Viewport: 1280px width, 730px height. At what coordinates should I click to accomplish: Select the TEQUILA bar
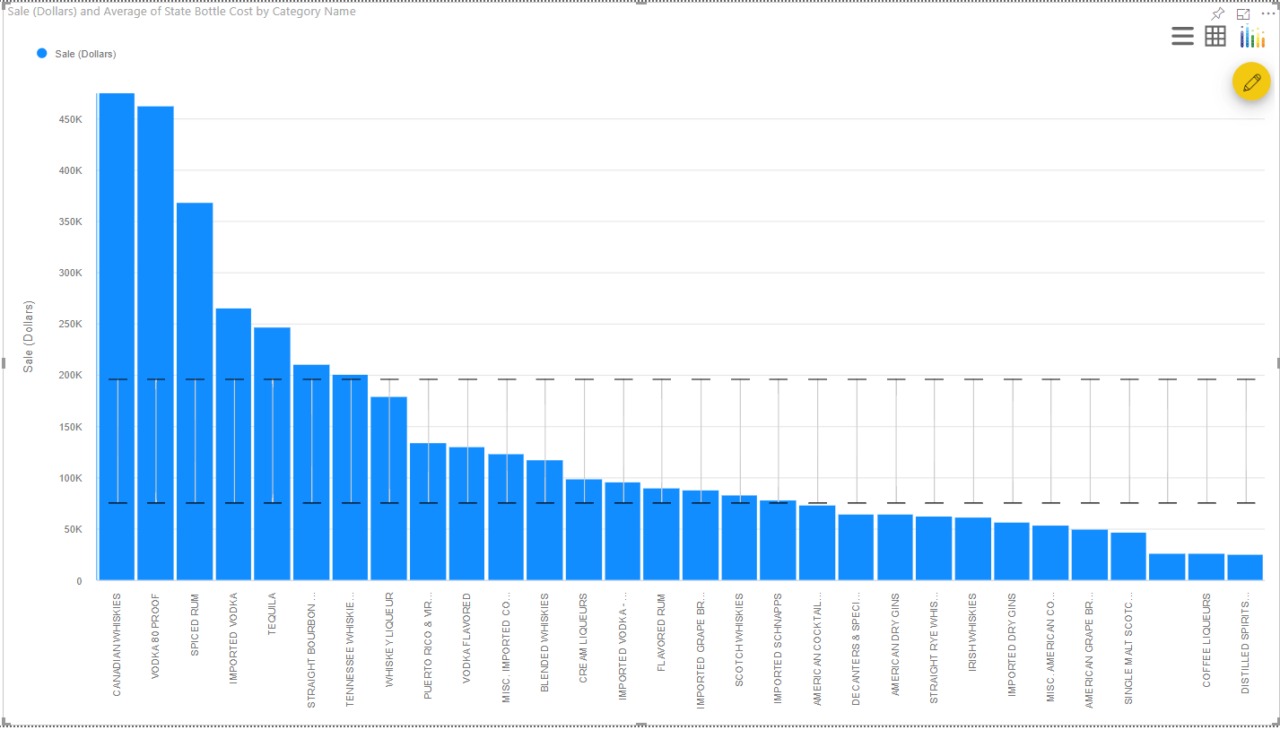[x=272, y=450]
